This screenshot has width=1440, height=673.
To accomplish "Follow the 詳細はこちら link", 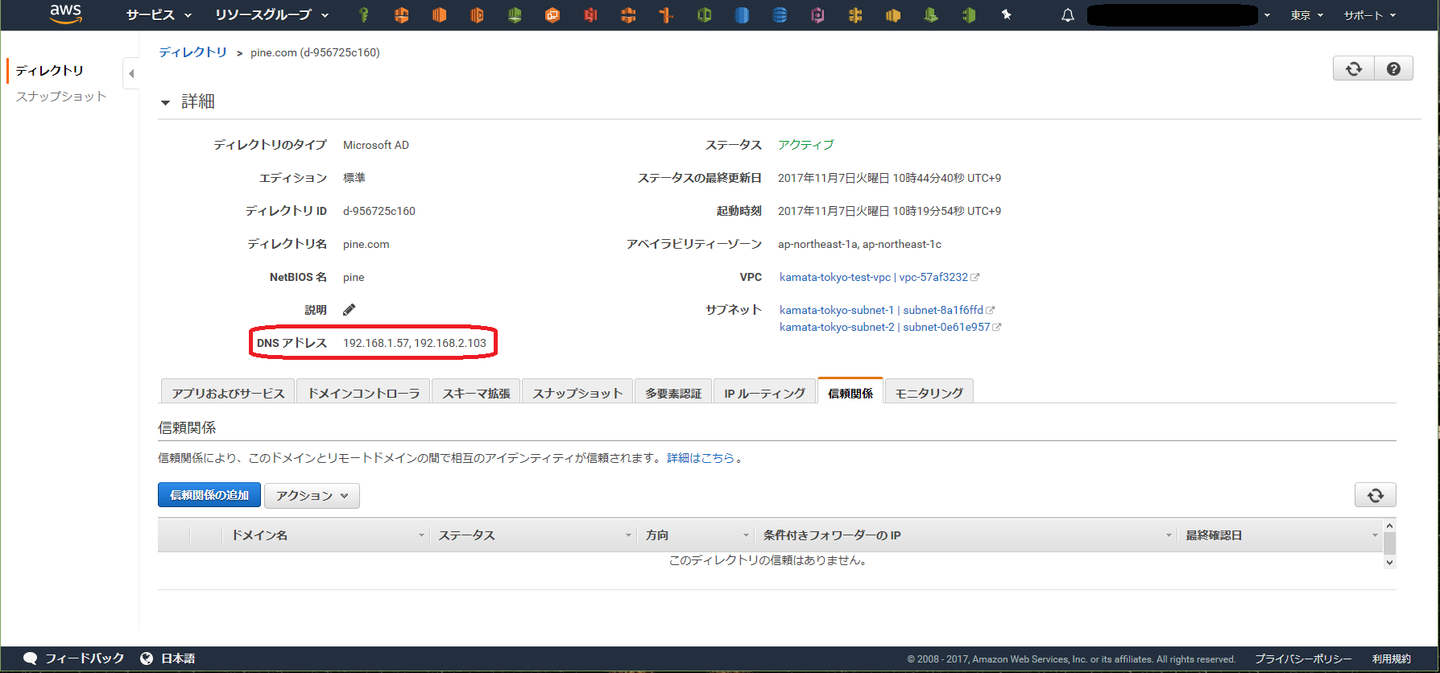I will 701,458.
